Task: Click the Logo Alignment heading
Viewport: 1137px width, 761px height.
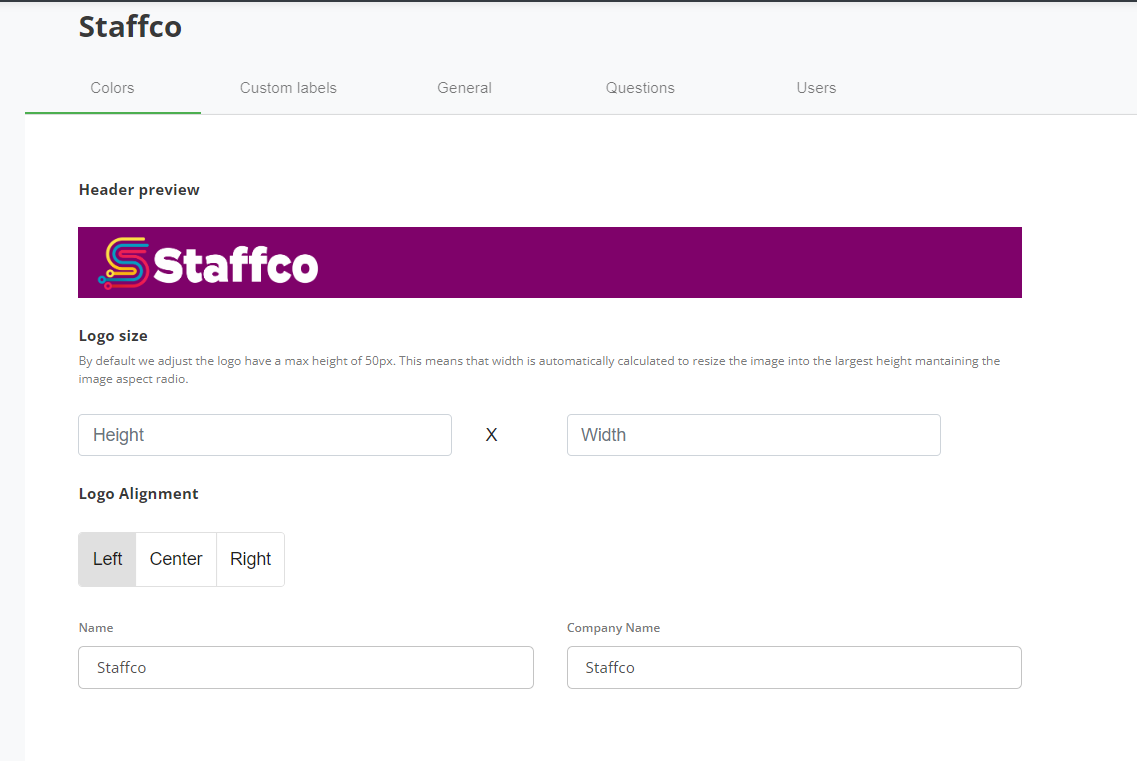Action: click(138, 494)
